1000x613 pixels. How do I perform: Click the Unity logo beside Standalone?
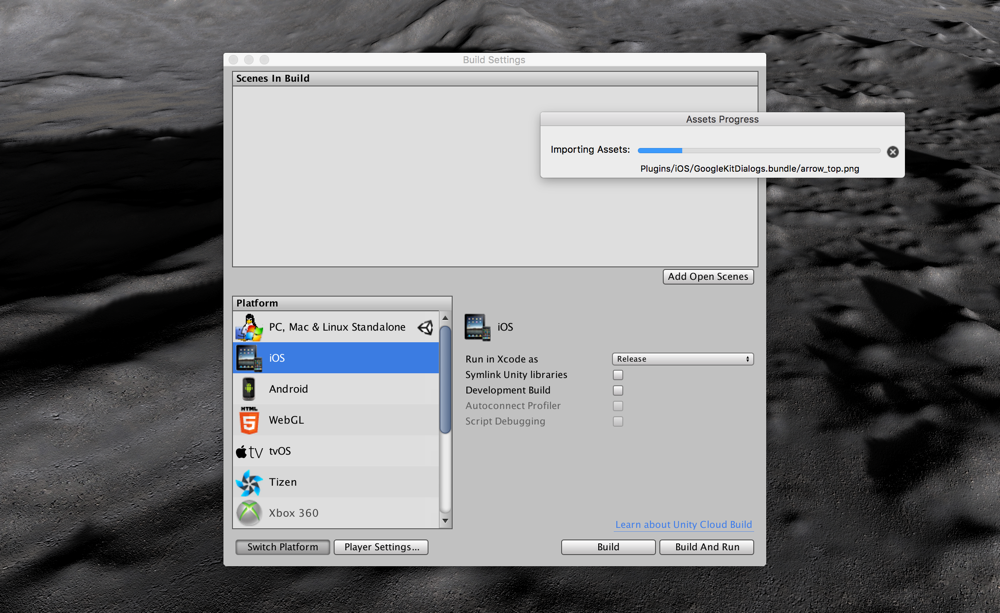pyautogui.click(x=425, y=327)
